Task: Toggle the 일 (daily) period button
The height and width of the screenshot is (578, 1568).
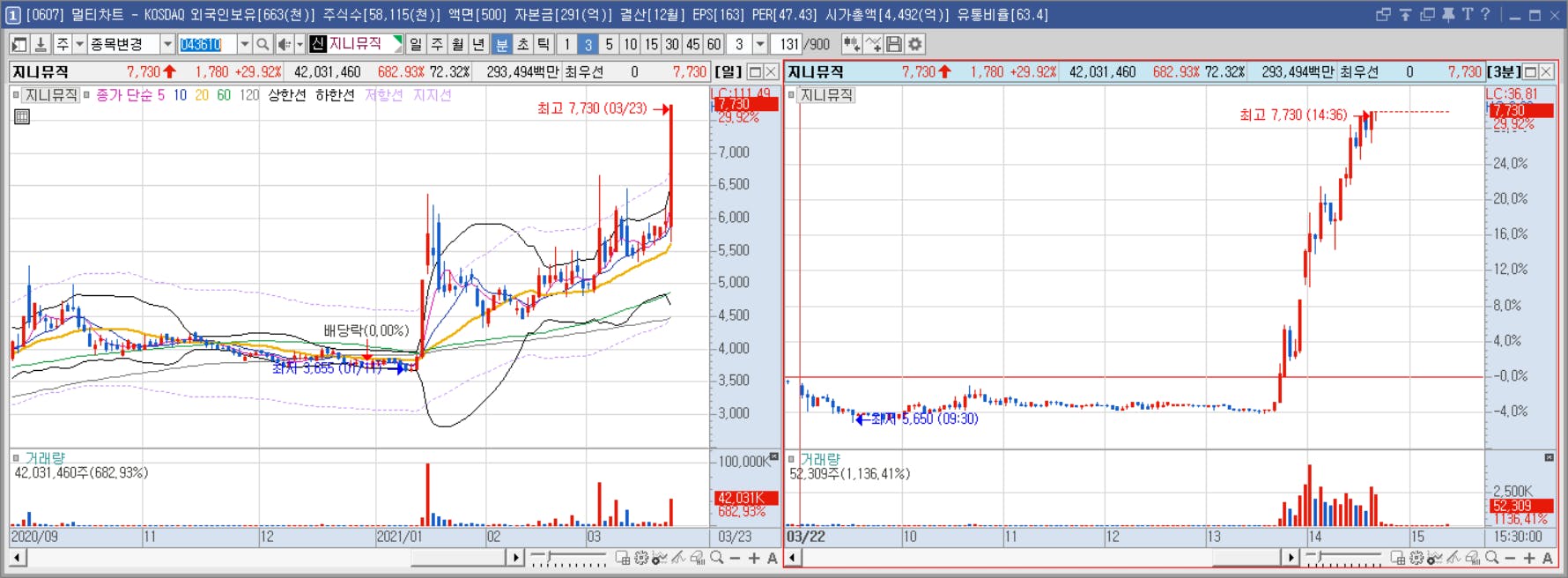Action: tap(416, 44)
